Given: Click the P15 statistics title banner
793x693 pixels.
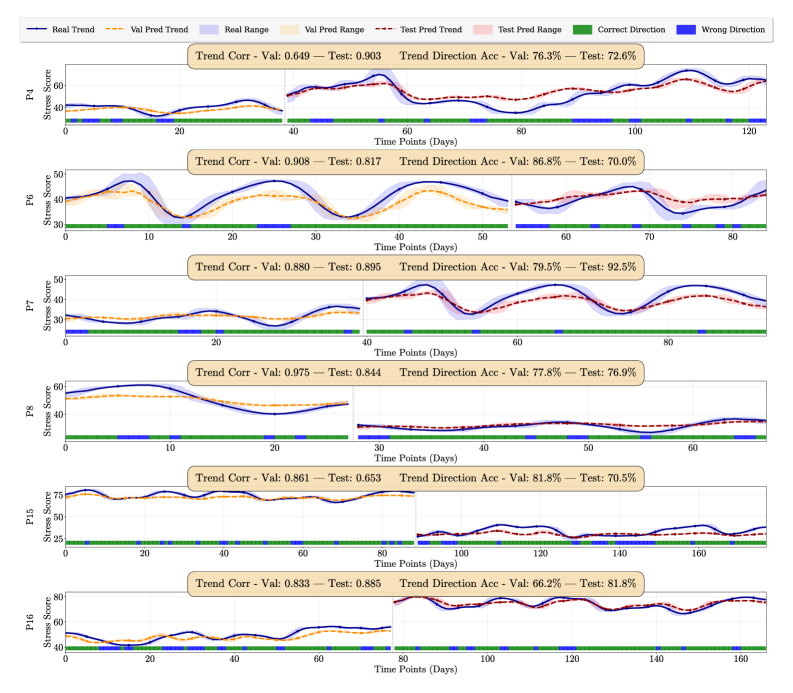Looking at the screenshot, I should tap(416, 478).
